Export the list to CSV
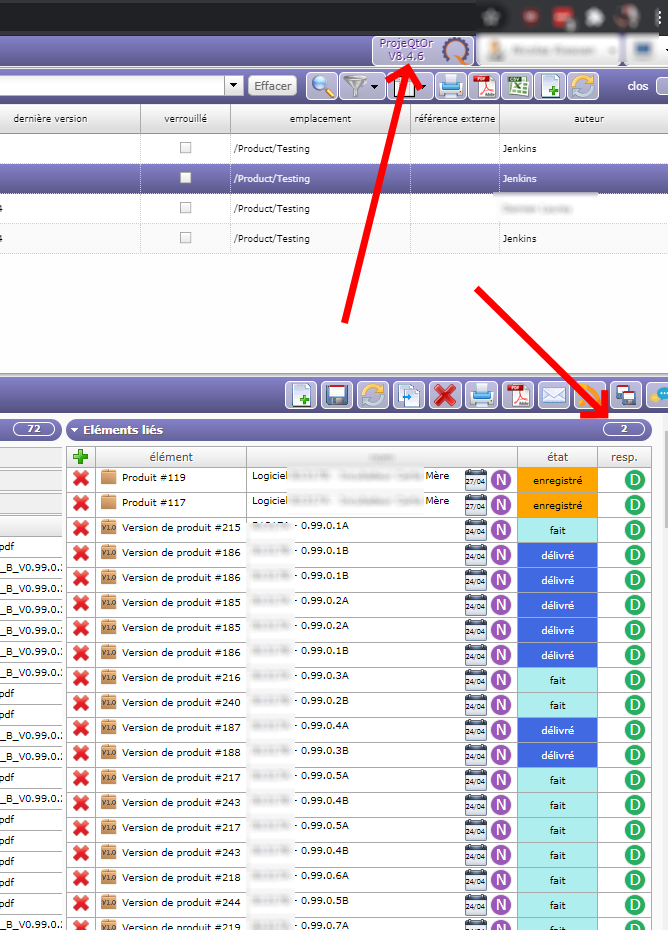This screenshot has height=930, width=668. coord(516,87)
